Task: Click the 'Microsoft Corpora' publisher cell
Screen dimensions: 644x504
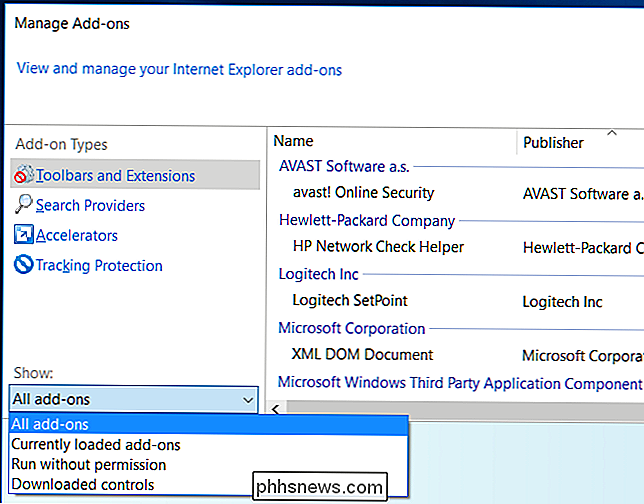Action: 582,356
